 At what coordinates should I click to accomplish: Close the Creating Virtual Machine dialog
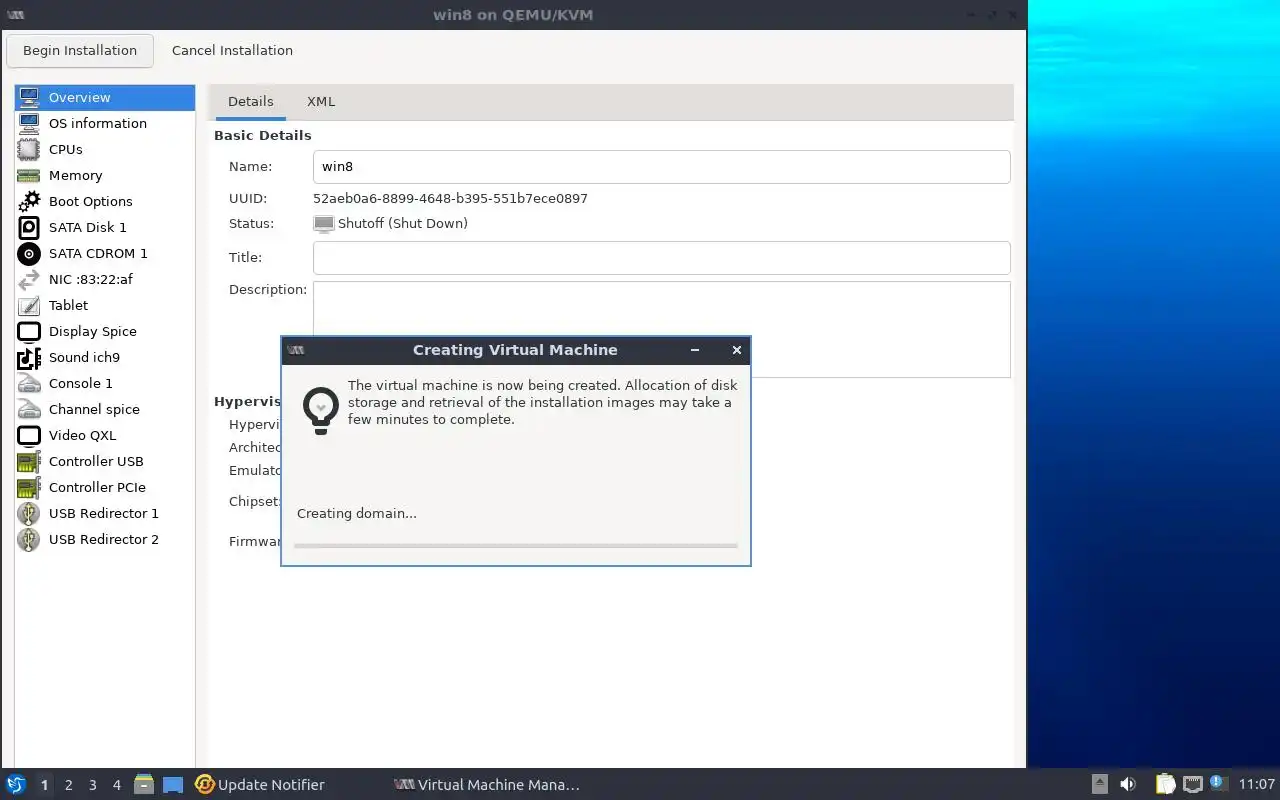[737, 350]
